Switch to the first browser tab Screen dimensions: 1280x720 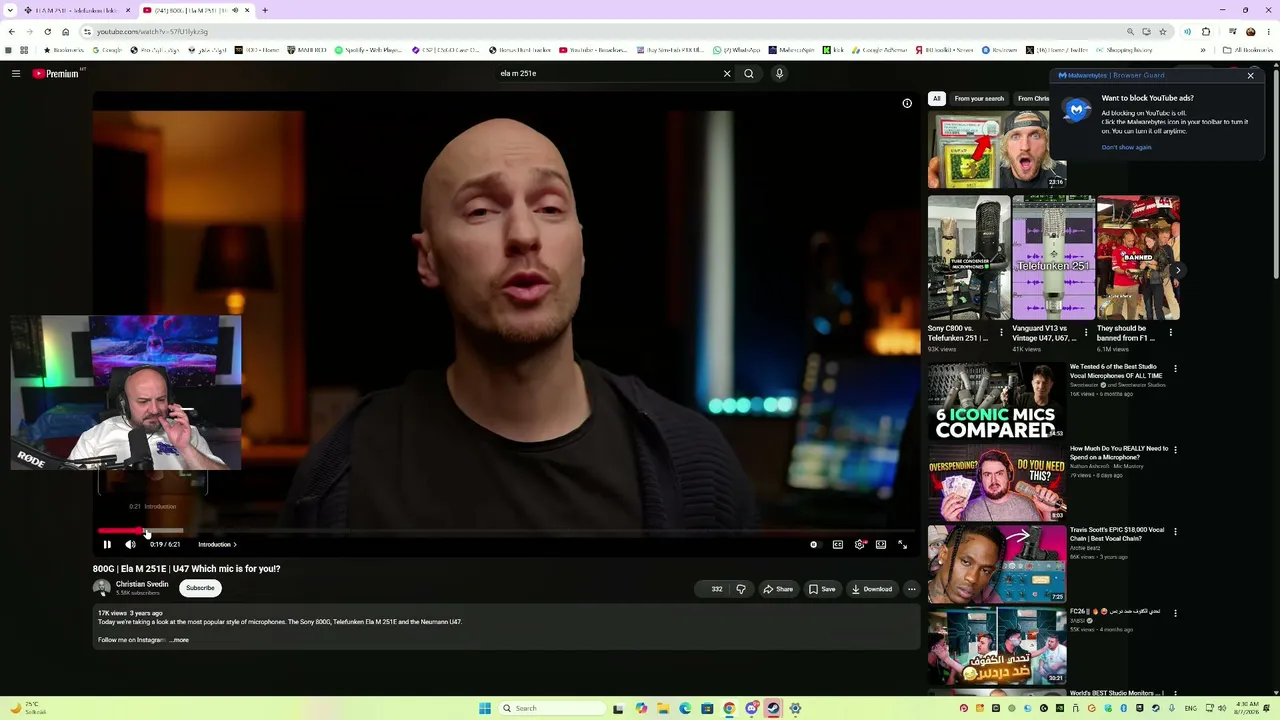[x=75, y=10]
